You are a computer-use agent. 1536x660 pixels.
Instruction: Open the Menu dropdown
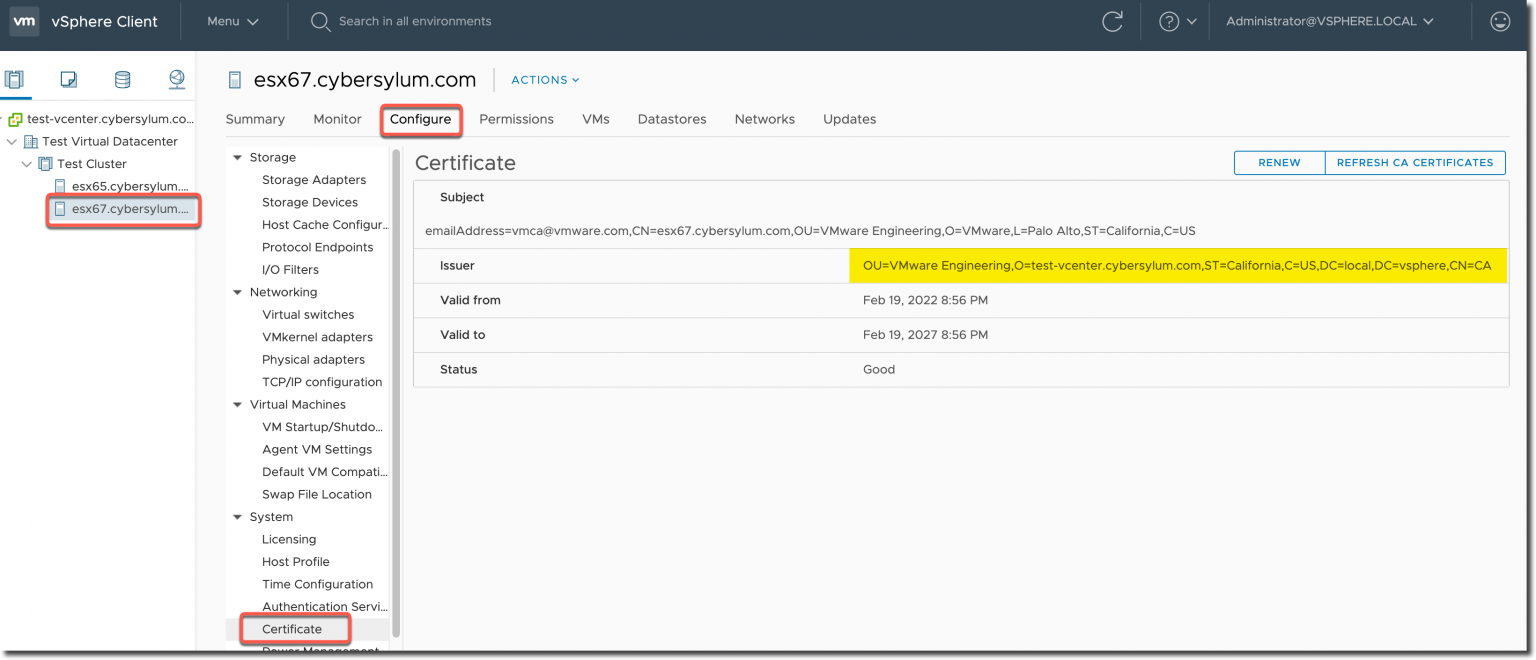[233, 21]
